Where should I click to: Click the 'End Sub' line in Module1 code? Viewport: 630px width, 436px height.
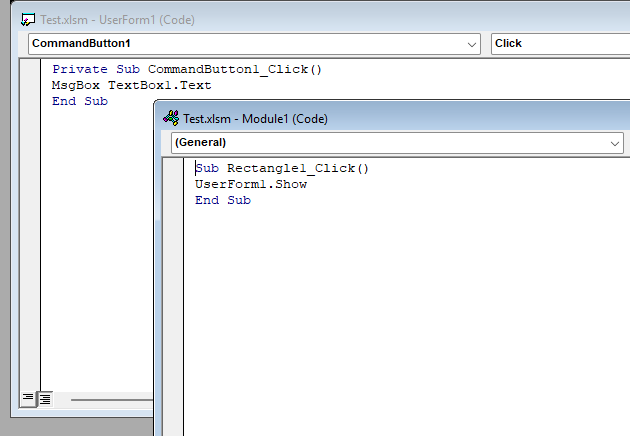pyautogui.click(x=223, y=200)
